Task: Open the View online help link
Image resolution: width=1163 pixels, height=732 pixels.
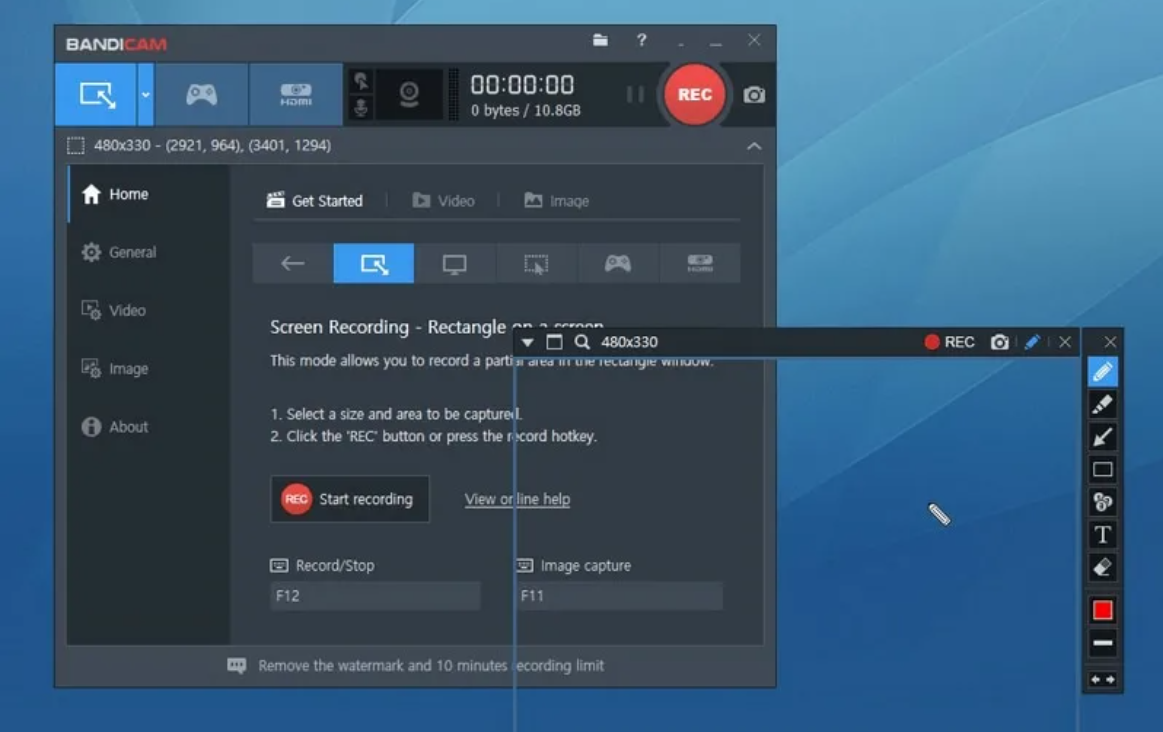Action: click(517, 499)
